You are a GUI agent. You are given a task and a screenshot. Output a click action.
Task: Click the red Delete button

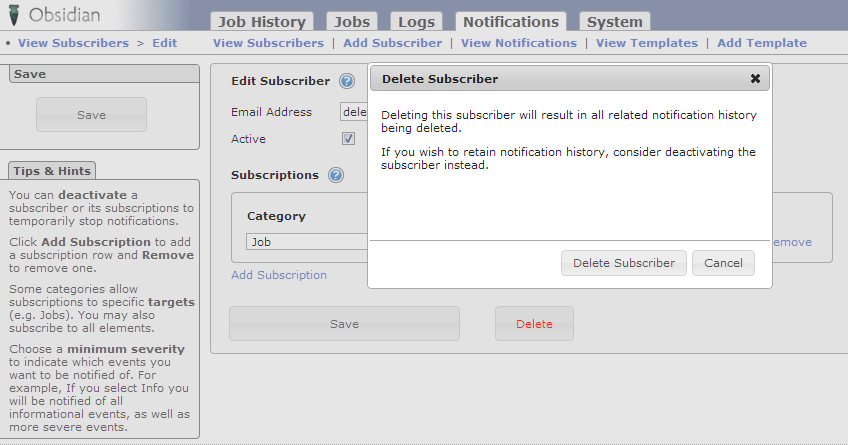pyautogui.click(x=534, y=324)
